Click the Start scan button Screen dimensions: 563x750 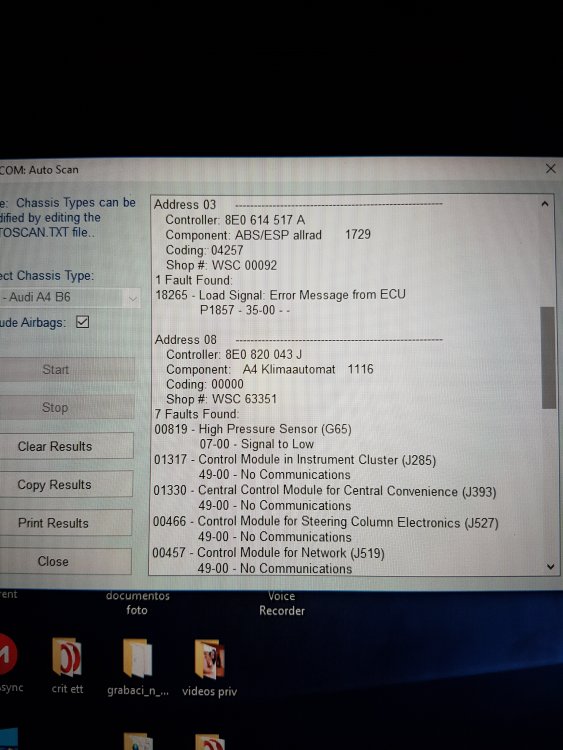tap(65, 369)
